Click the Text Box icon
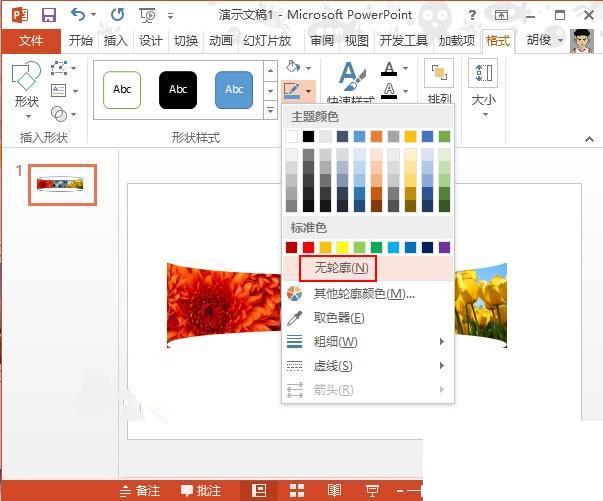 [x=59, y=91]
